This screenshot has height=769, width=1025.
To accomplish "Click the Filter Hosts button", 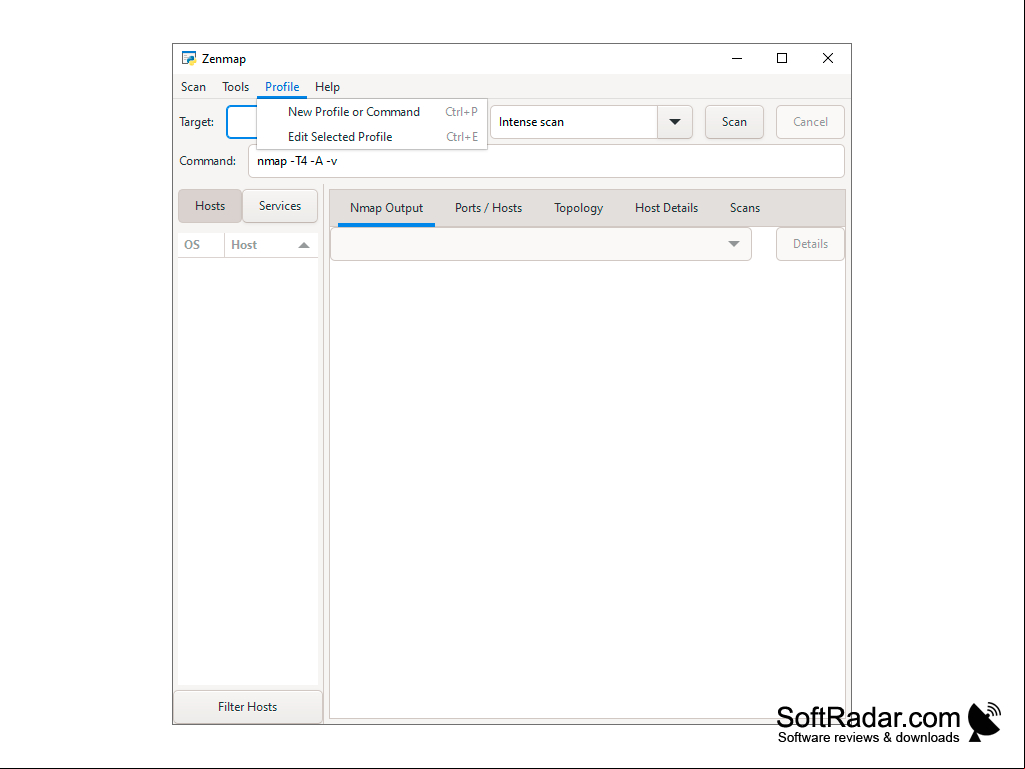I will tap(248, 707).
